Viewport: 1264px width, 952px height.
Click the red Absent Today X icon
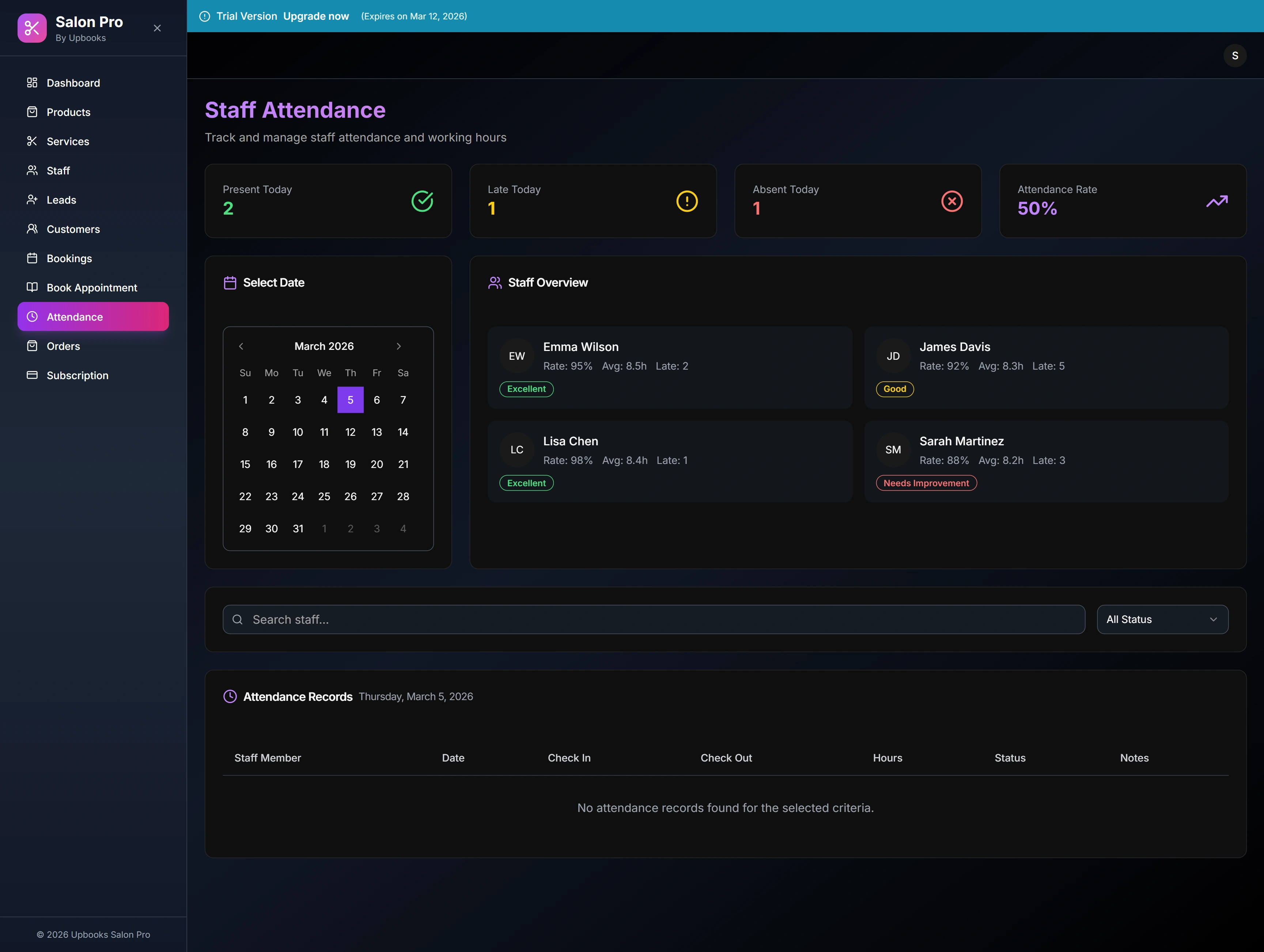coord(951,201)
